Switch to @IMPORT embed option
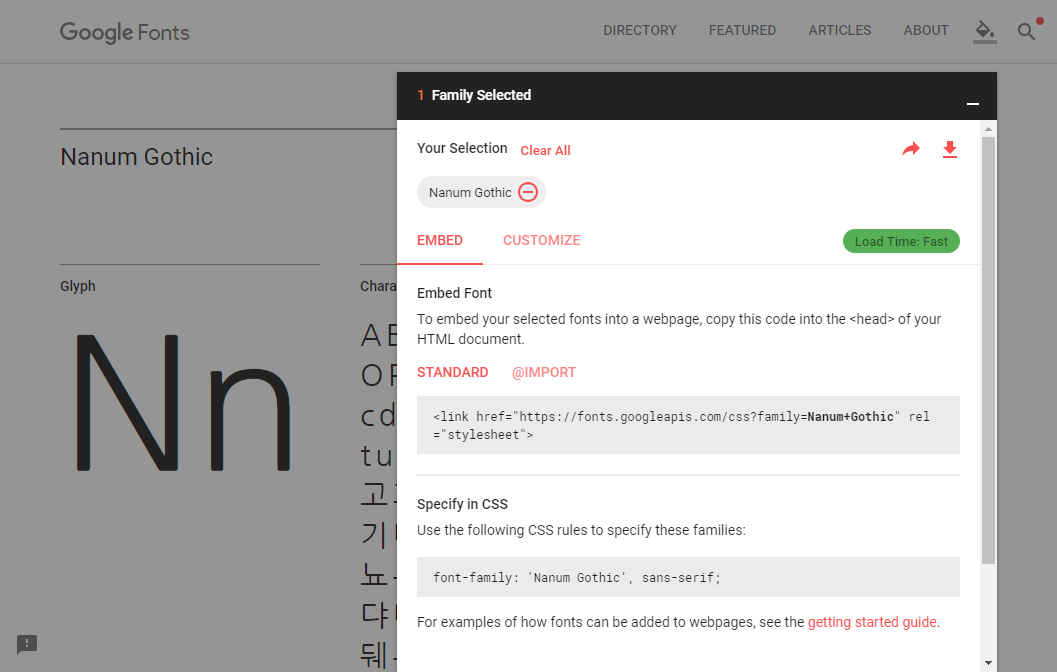The image size is (1057, 672). point(544,372)
